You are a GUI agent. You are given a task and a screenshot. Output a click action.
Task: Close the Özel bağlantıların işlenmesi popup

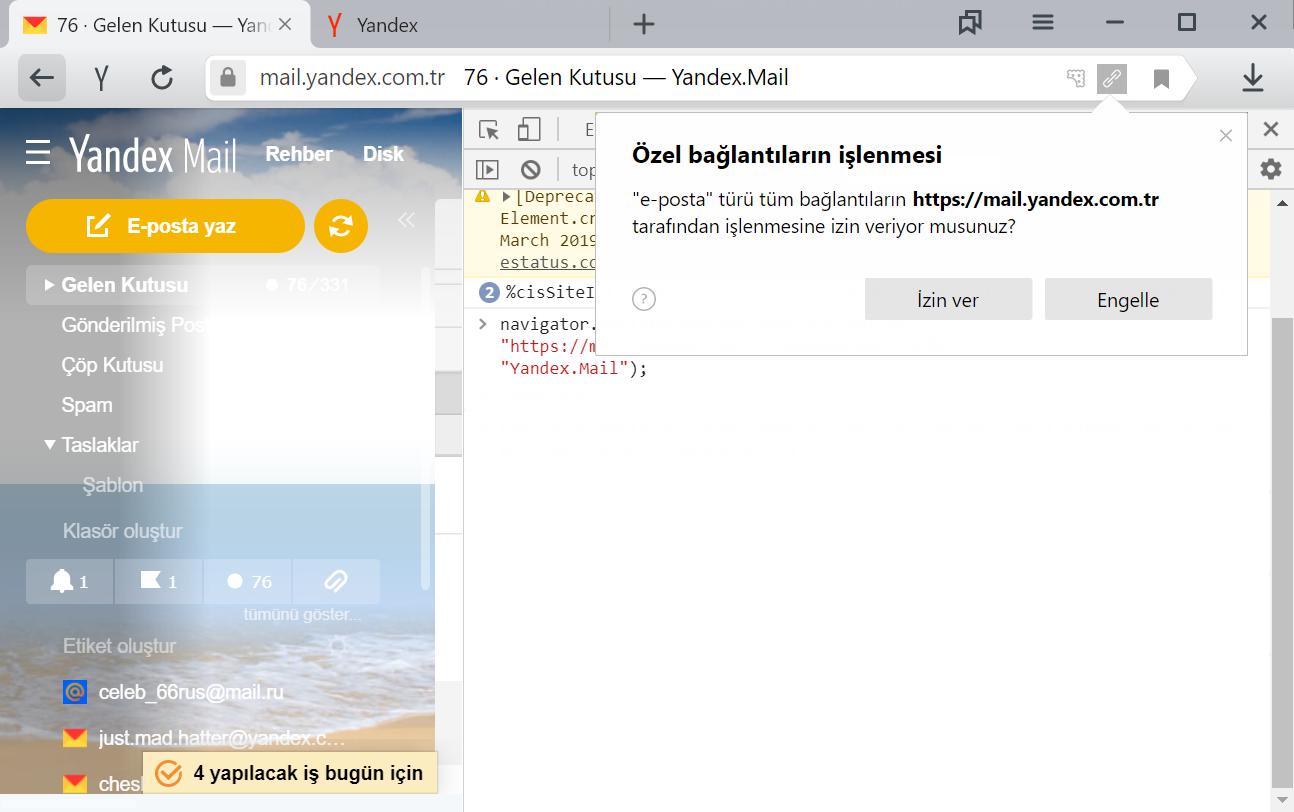1226,136
